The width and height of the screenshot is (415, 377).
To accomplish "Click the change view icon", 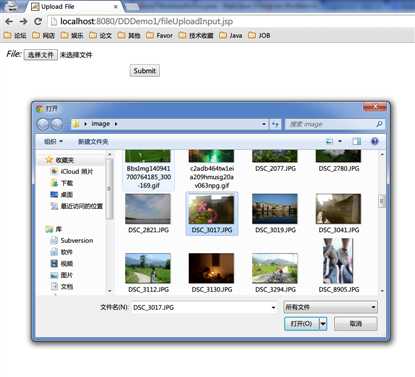I will tap(329, 141).
